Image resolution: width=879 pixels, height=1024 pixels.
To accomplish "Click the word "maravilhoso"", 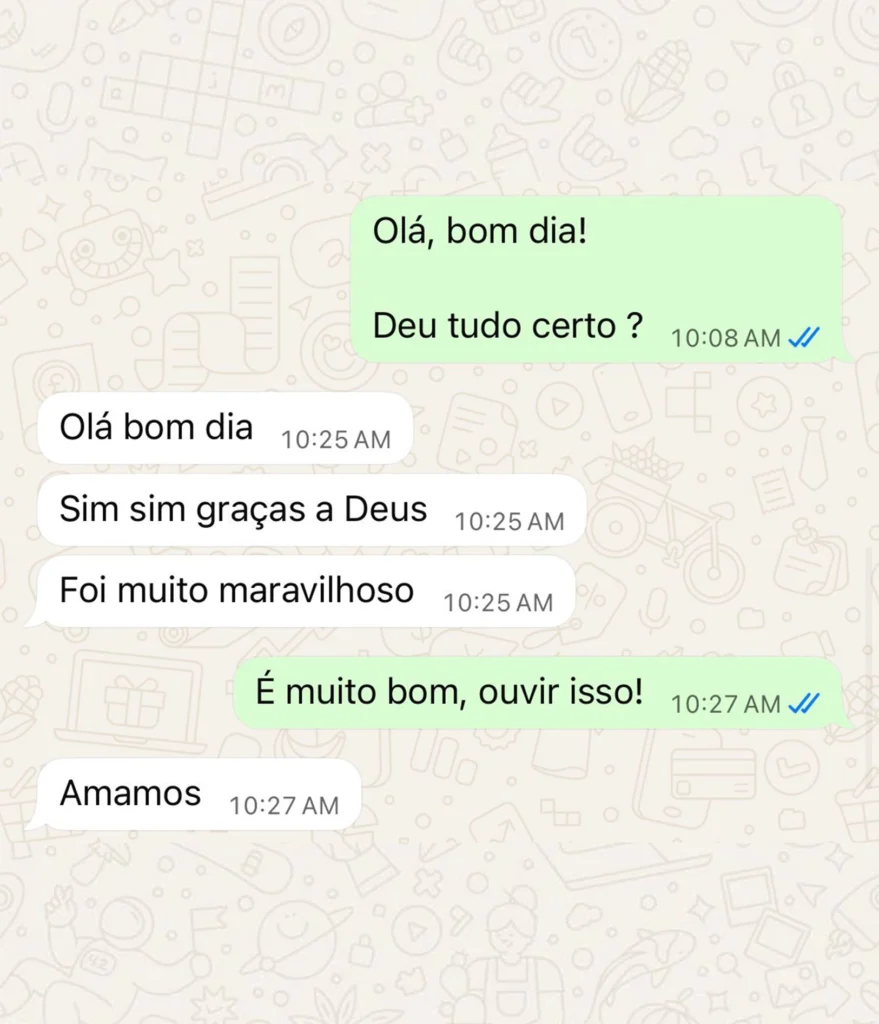I will click(x=316, y=590).
